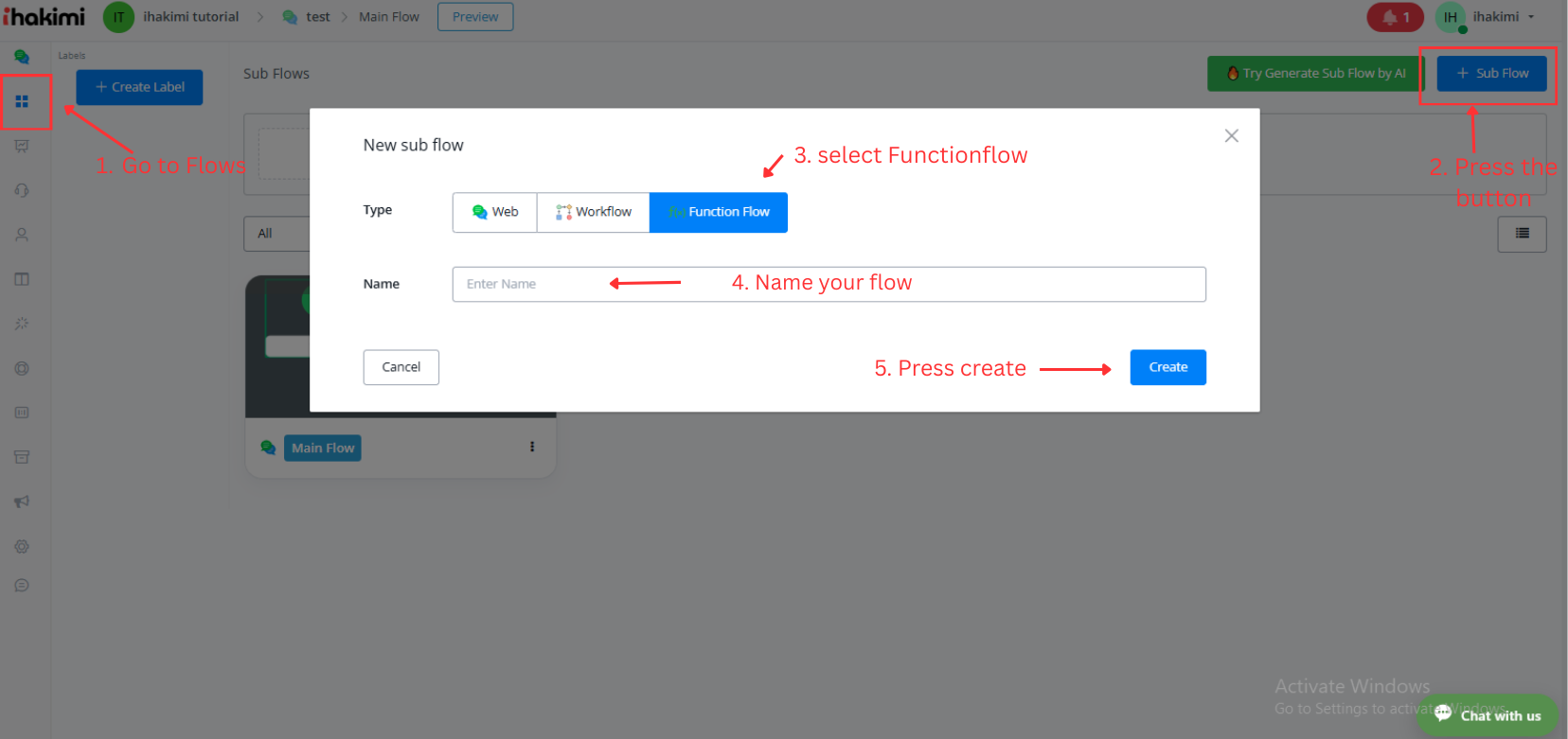This screenshot has width=1568, height=739.
Task: Open the user profile icon in sidebar
Action: 22,235
